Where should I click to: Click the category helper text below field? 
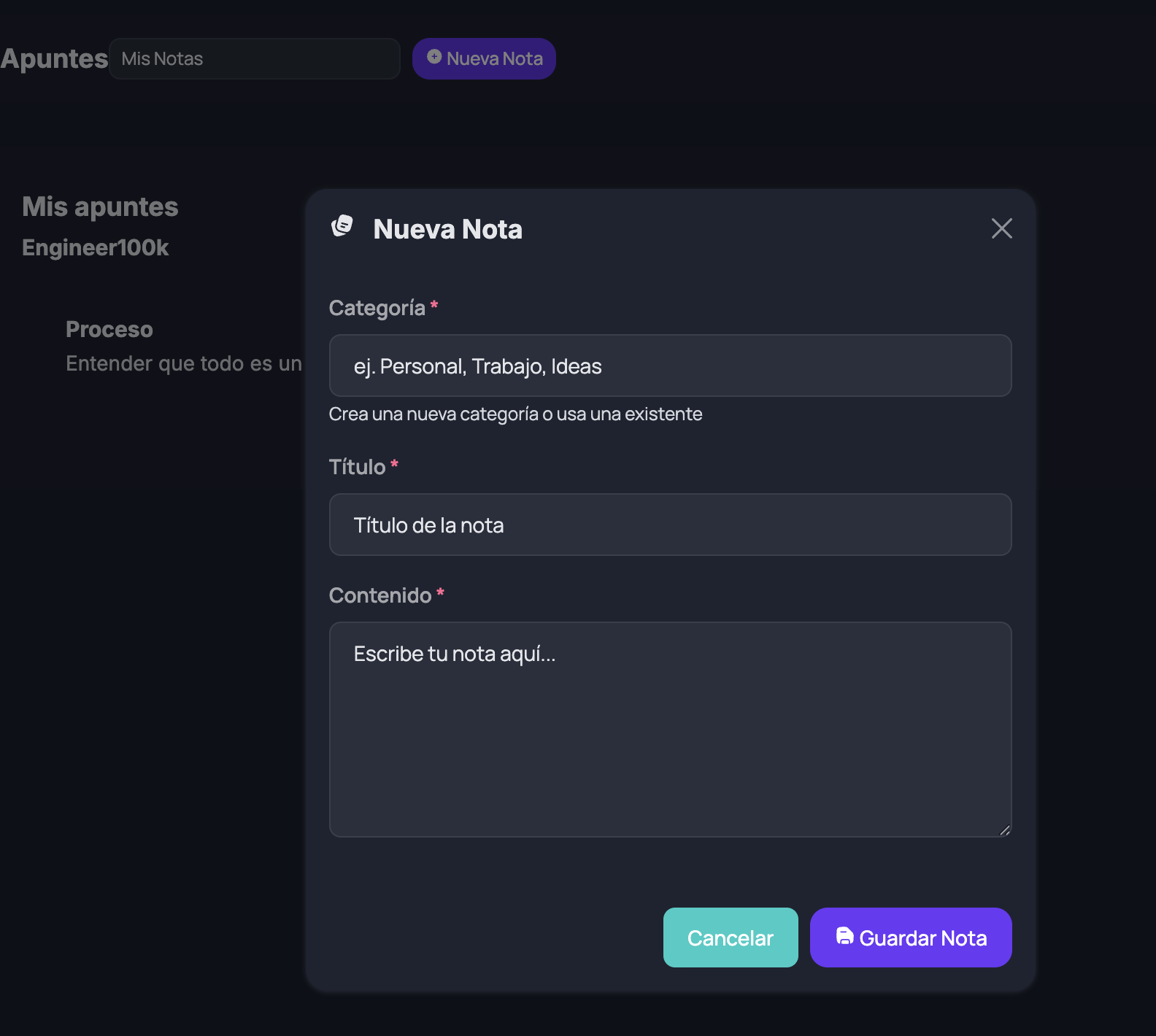[515, 414]
